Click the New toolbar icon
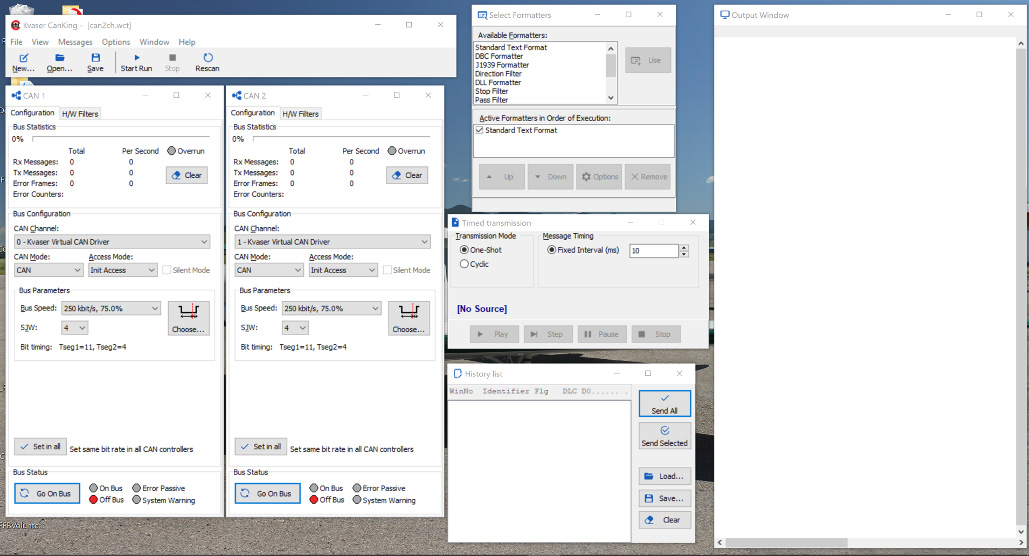Screen dimensions: 1029x556 [x=24, y=58]
